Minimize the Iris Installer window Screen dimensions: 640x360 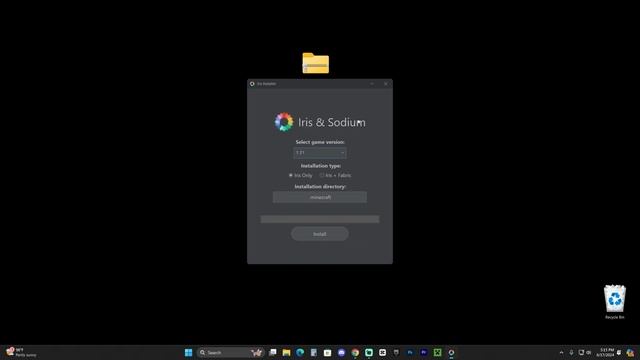click(x=372, y=84)
